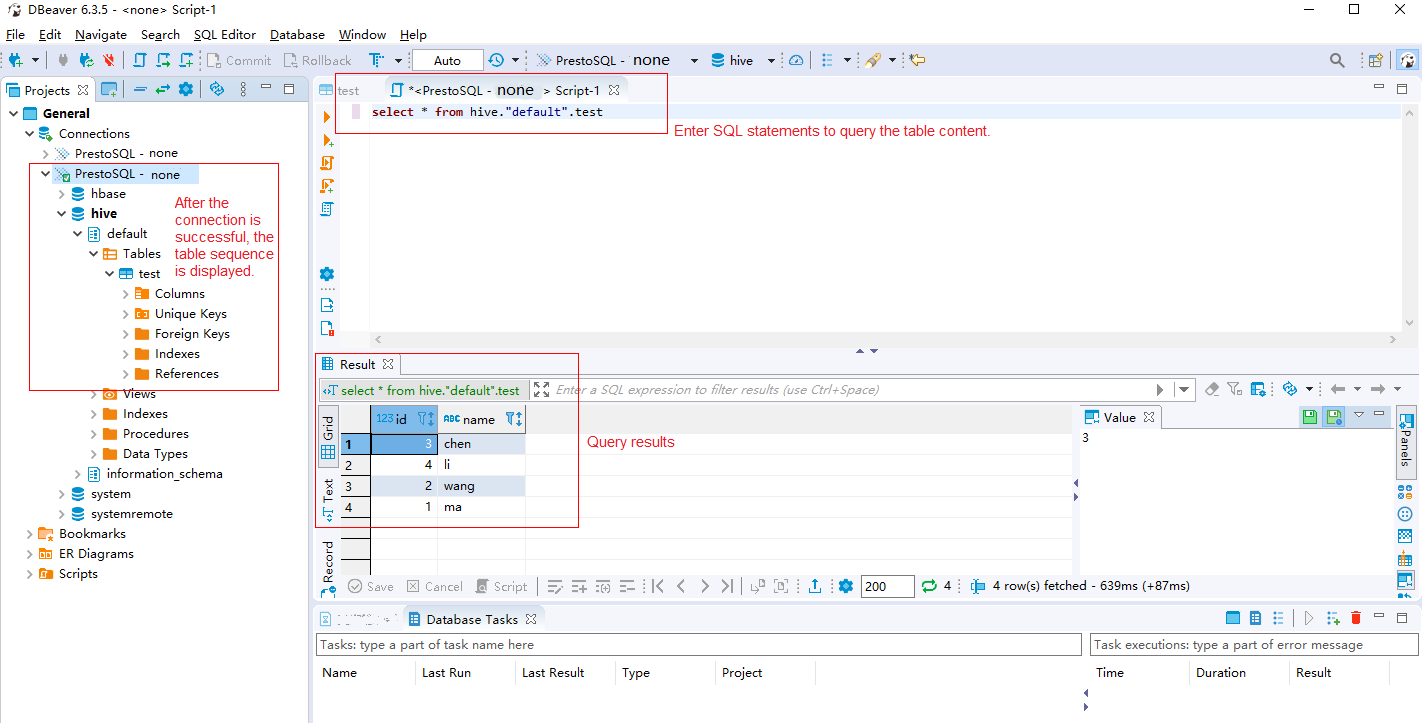Click the editor sidebar gear settings icon
The image size is (1422, 723).
[327, 274]
